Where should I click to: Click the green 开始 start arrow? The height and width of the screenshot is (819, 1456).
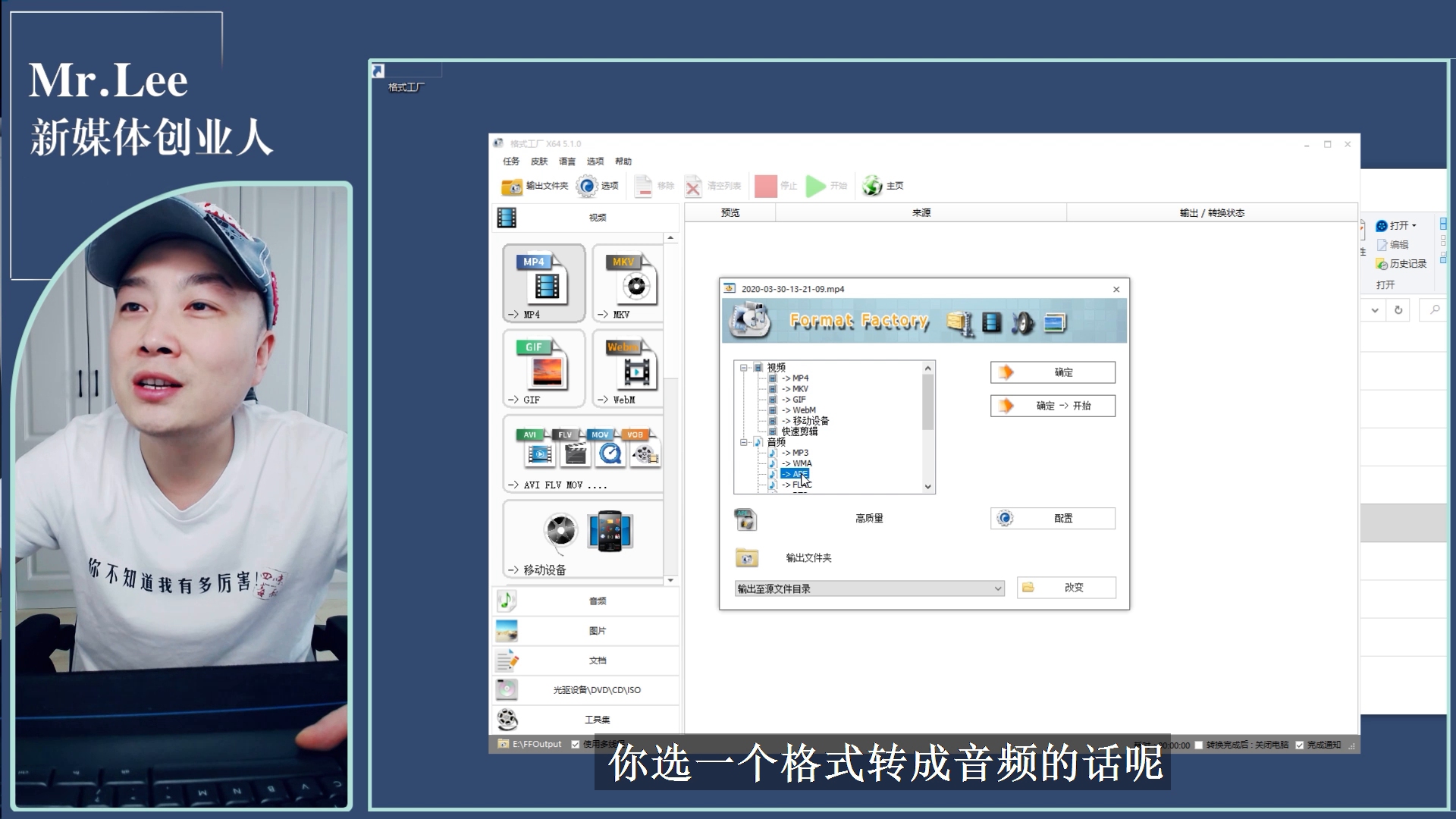point(816,186)
